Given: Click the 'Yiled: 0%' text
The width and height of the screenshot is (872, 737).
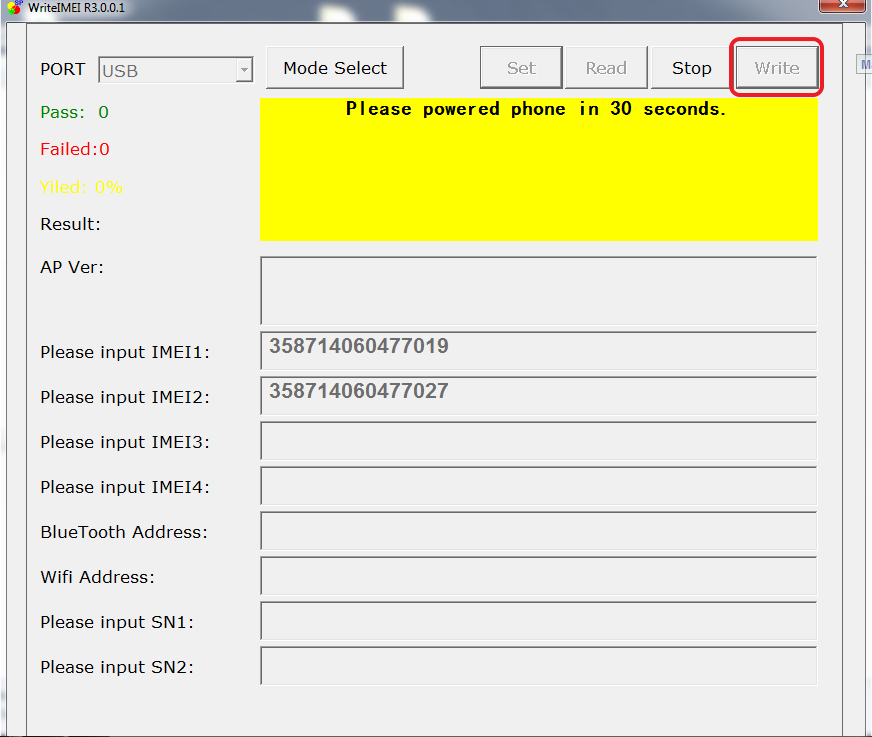Looking at the screenshot, I should [81, 187].
